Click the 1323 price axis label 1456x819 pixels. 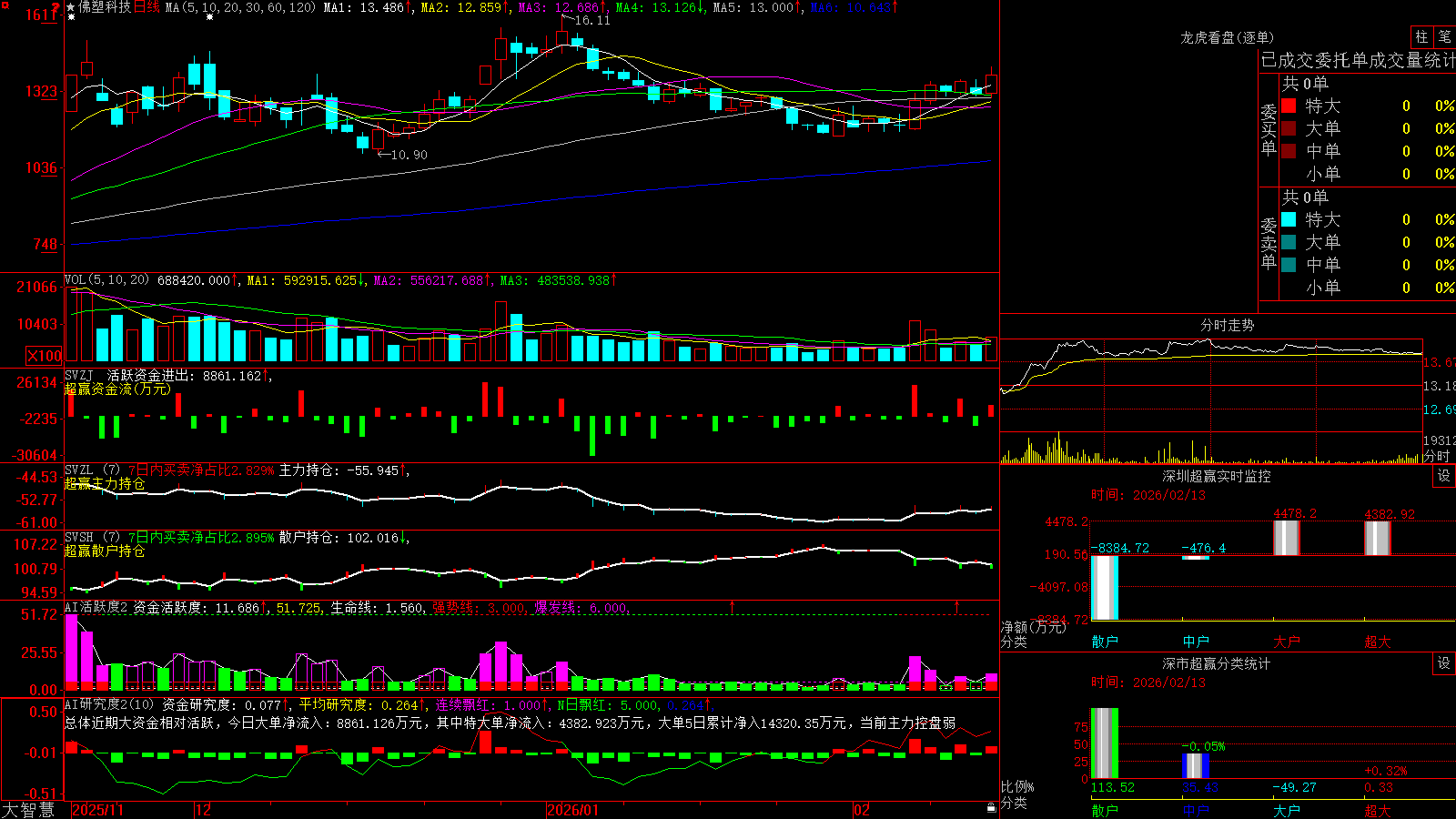[x=40, y=91]
